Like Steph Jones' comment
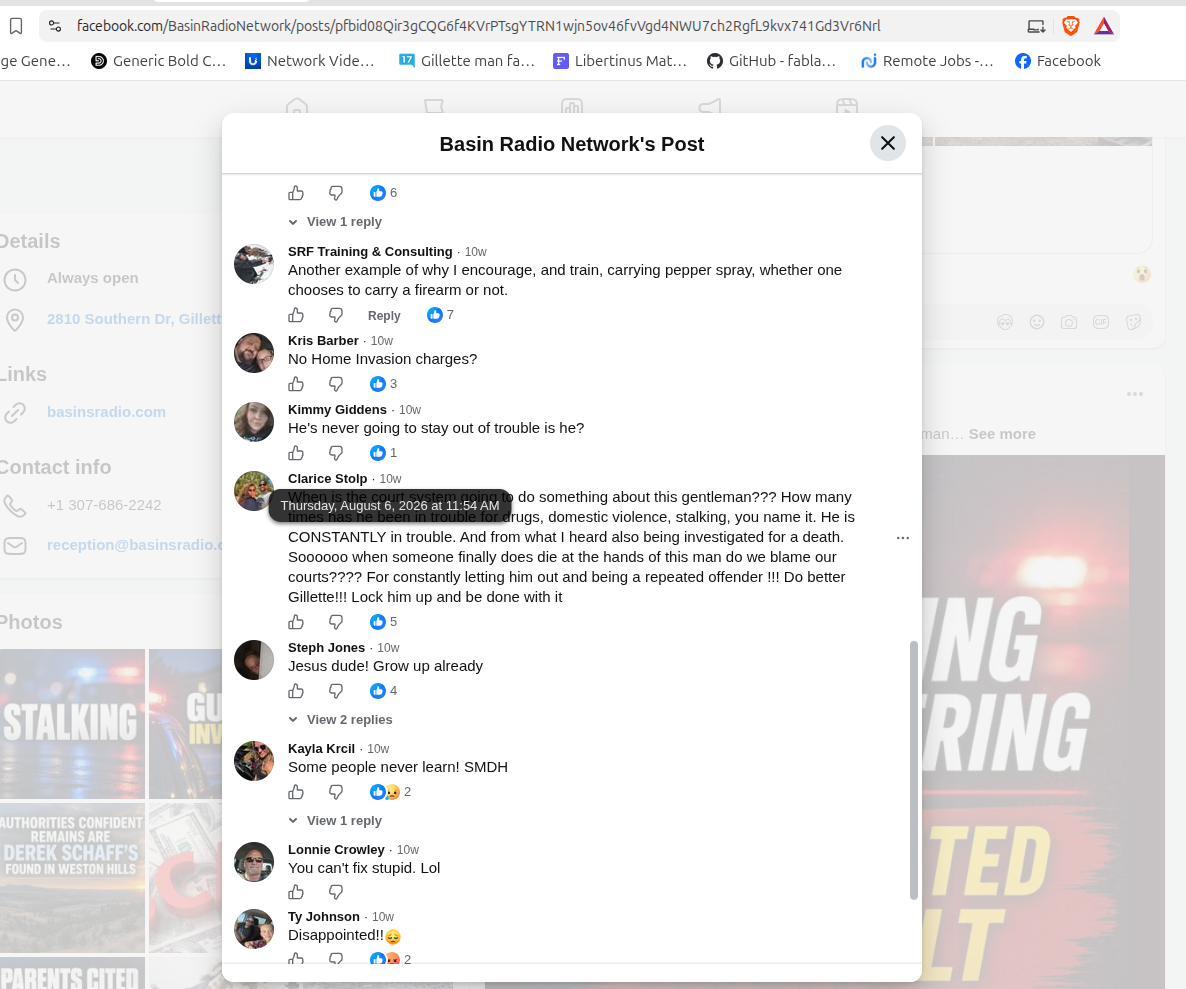Viewport: 1186px width, 989px height. click(296, 691)
